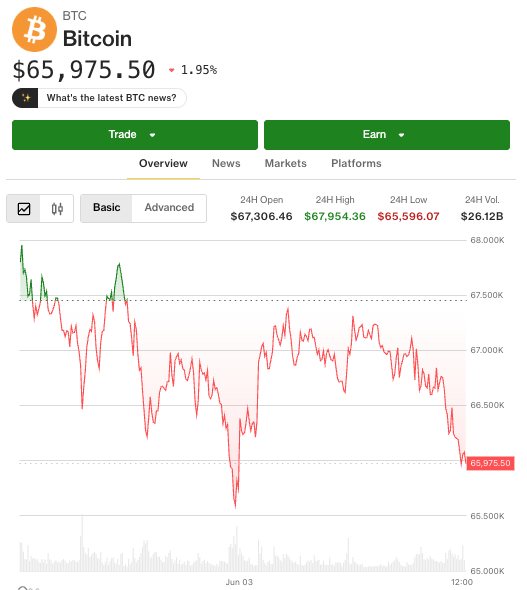Viewport: 527px width, 590px height.
Task: Click the $65,975.50 current price
Action: (x=84, y=70)
